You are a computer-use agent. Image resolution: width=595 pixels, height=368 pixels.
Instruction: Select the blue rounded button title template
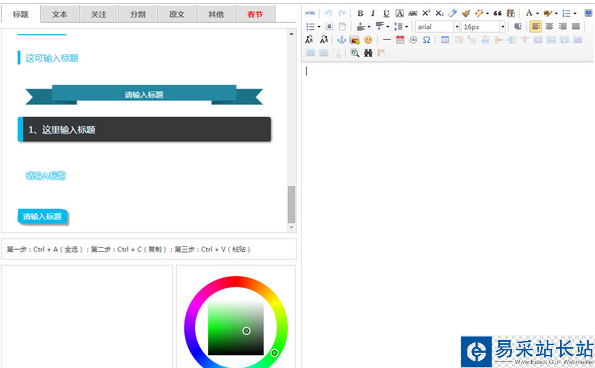tap(43, 217)
